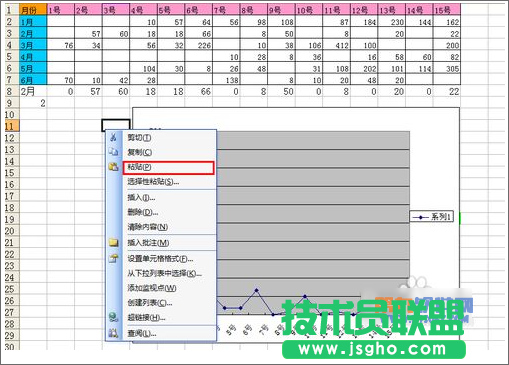The height and width of the screenshot is (365, 509).
Task: Select the blue 4月 cell
Action: [33, 57]
